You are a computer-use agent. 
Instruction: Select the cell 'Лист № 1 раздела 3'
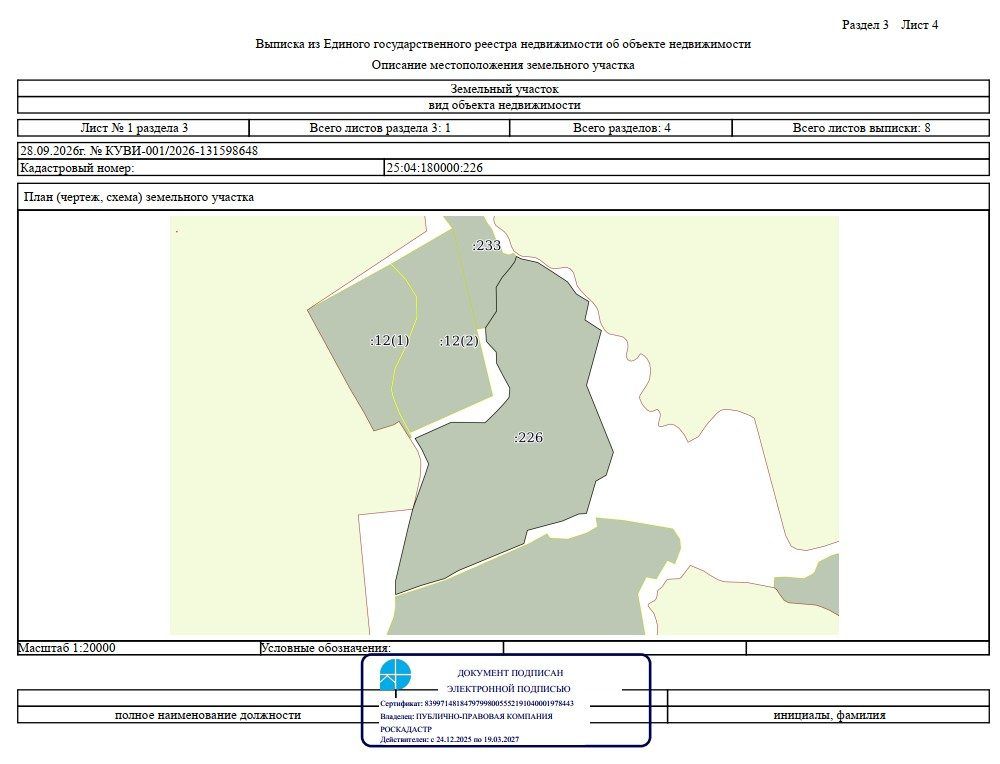[133, 128]
